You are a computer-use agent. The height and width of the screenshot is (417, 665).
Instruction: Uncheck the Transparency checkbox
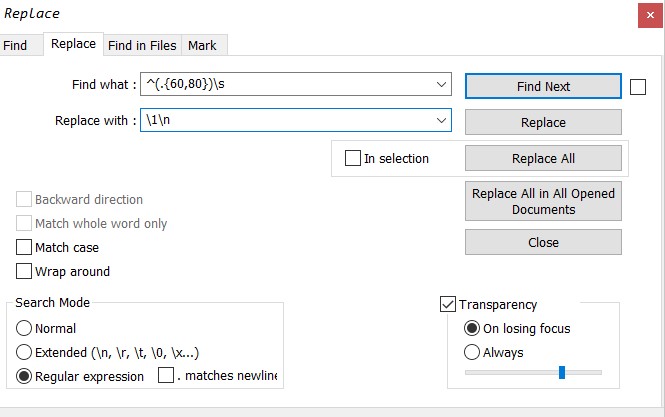click(x=448, y=304)
